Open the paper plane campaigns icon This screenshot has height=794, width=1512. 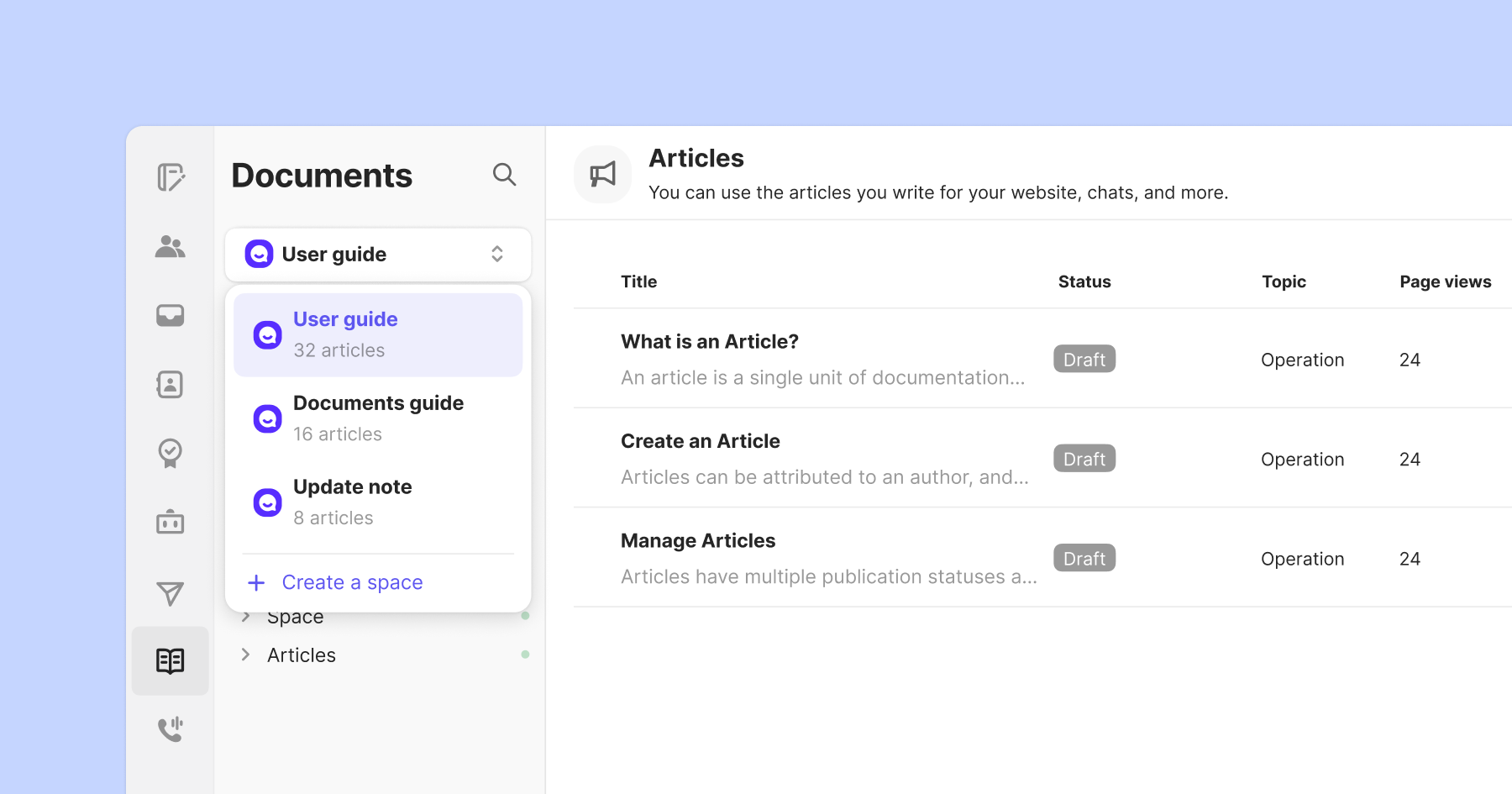[x=171, y=593]
